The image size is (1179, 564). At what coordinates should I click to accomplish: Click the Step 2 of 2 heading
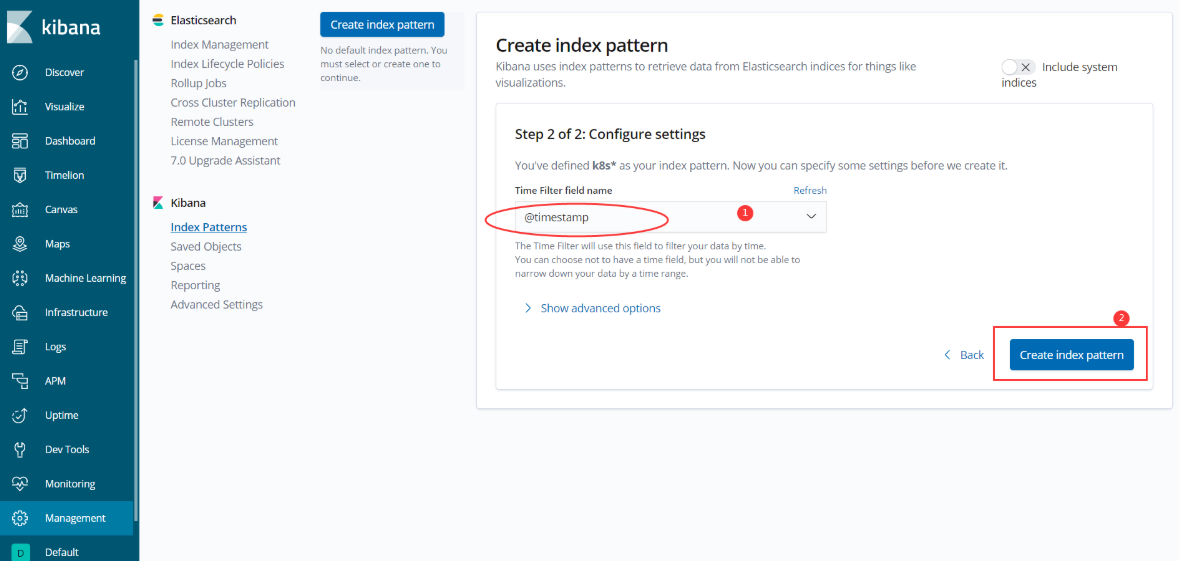pos(610,135)
